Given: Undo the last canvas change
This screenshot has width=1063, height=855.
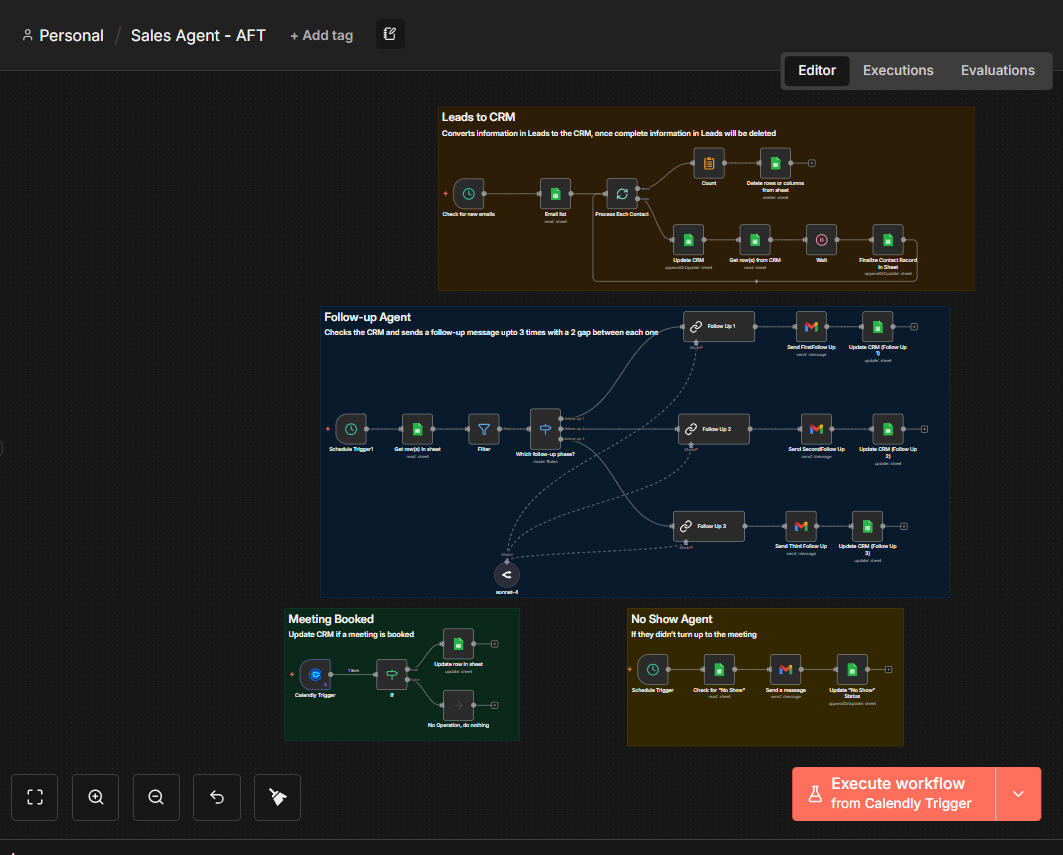Looking at the screenshot, I should tap(216, 797).
